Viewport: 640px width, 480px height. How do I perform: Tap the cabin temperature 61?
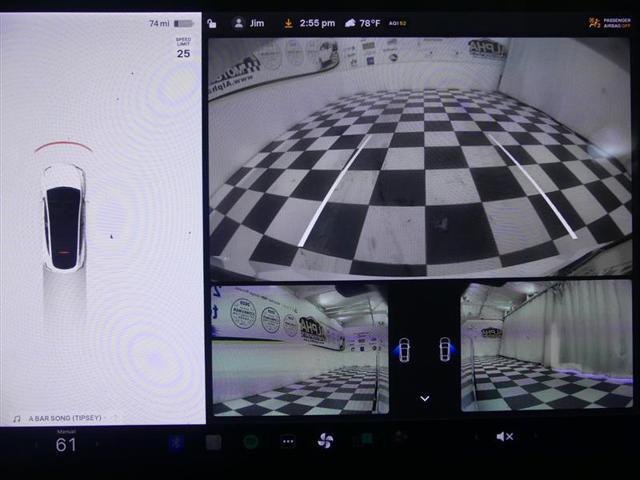pos(66,445)
